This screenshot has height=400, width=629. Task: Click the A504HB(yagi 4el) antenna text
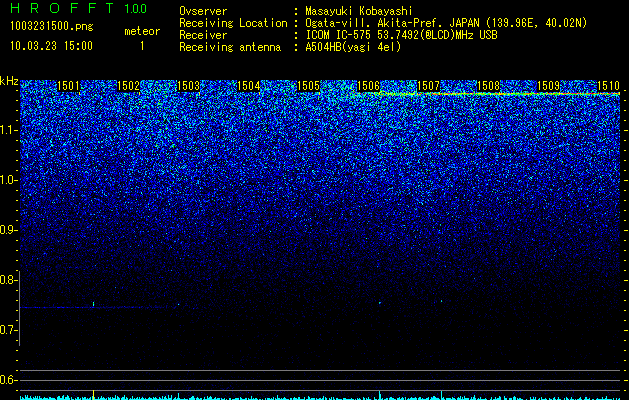(353, 47)
